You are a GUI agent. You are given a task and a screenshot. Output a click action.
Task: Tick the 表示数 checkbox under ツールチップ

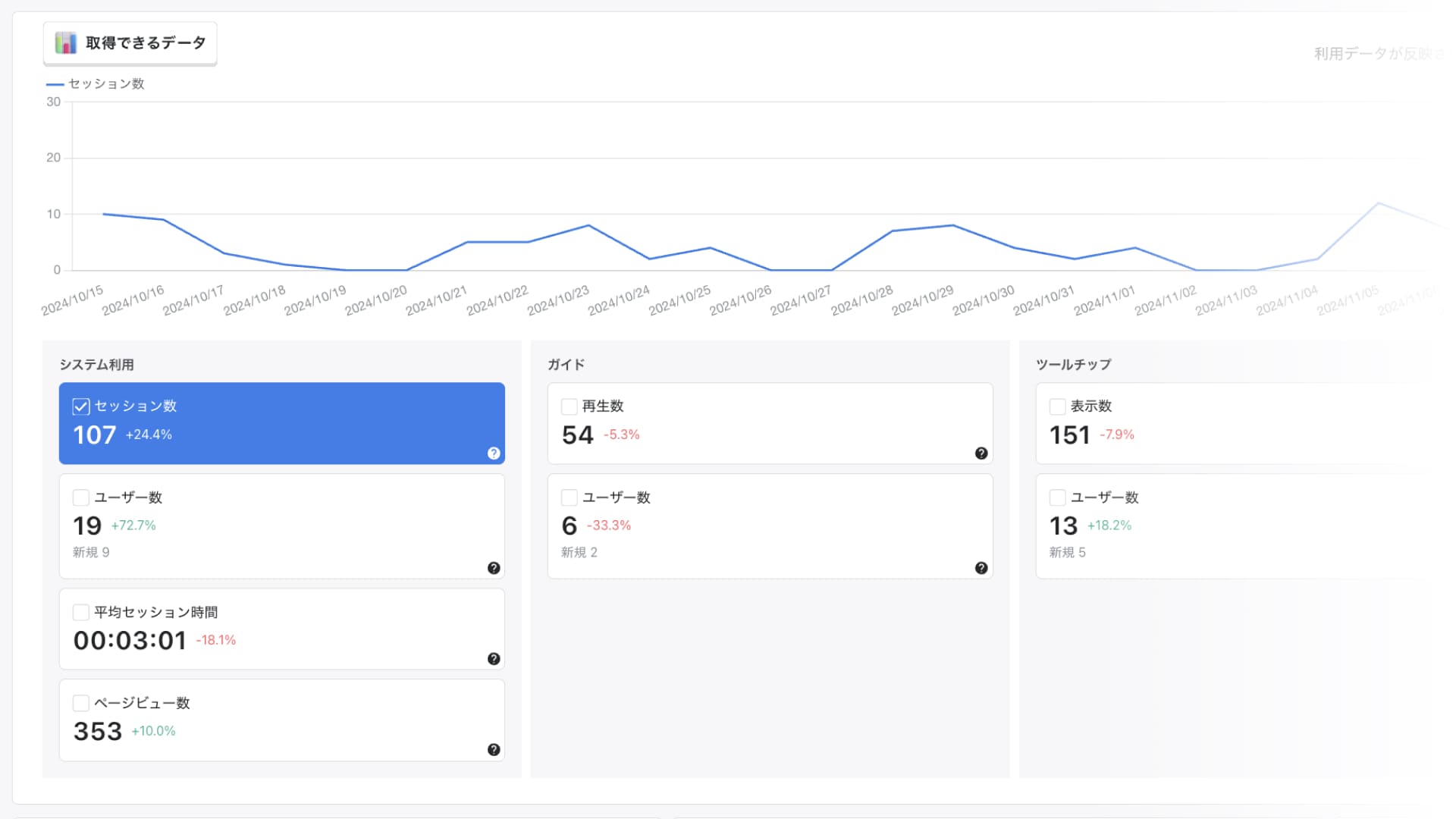point(1057,406)
